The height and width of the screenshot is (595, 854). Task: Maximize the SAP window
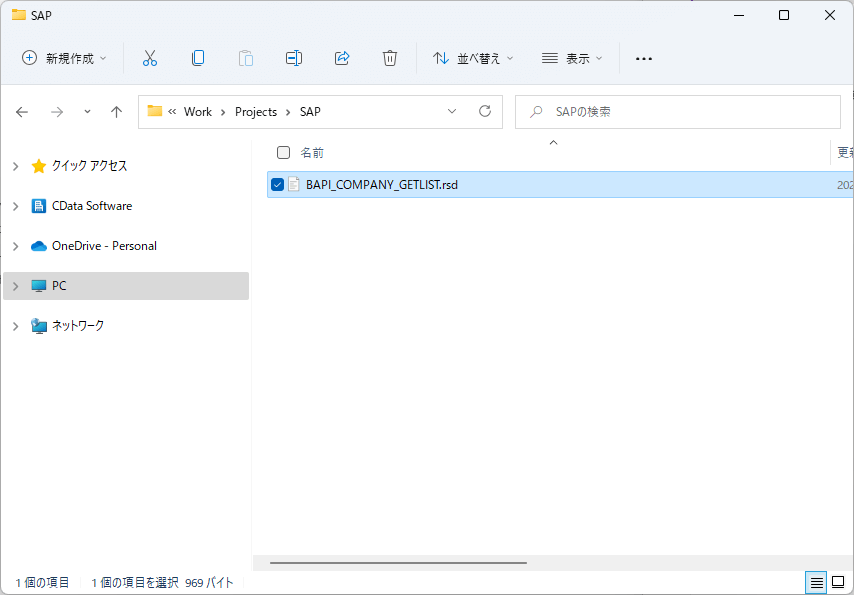tap(784, 15)
